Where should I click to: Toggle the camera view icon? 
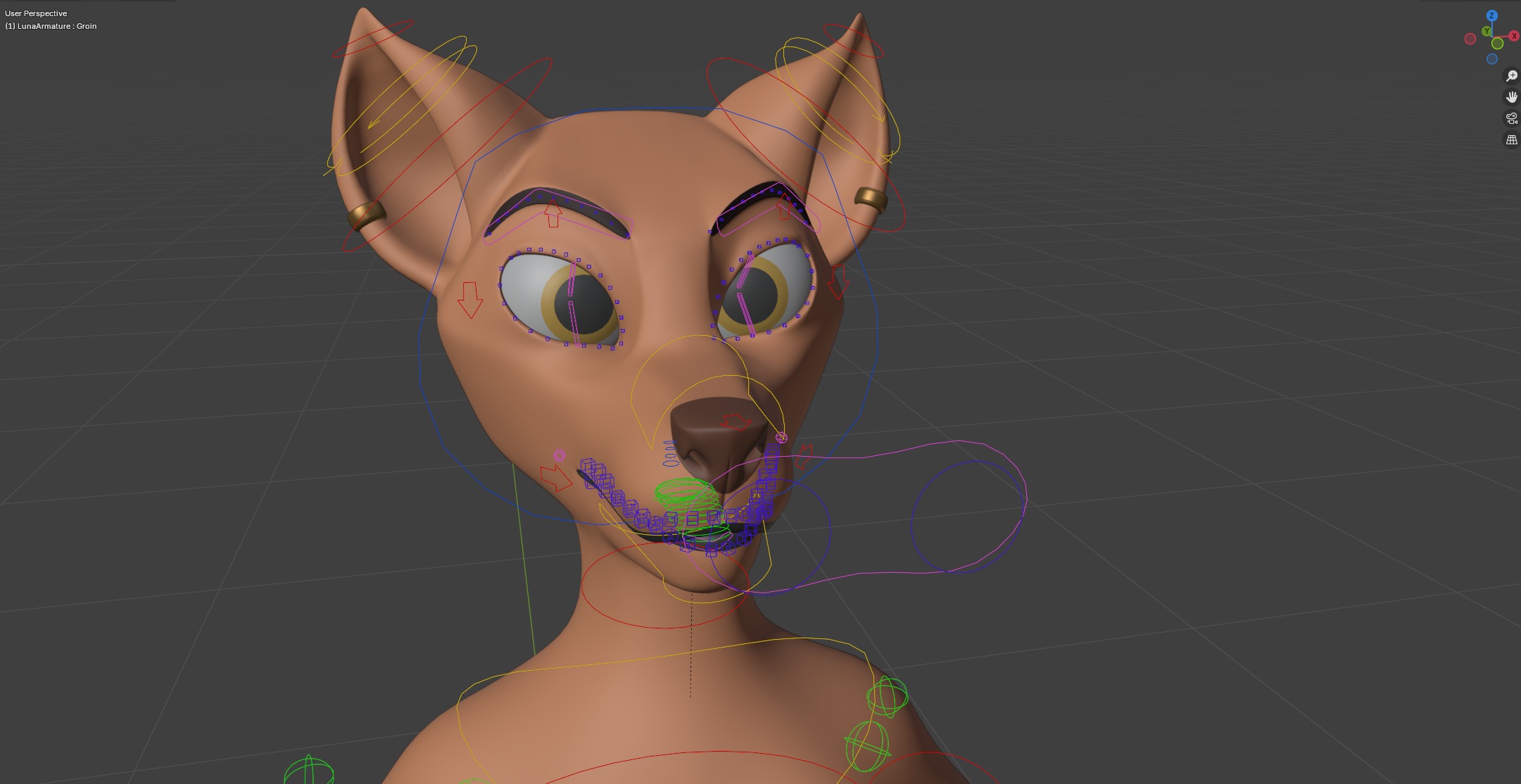coord(1511,118)
